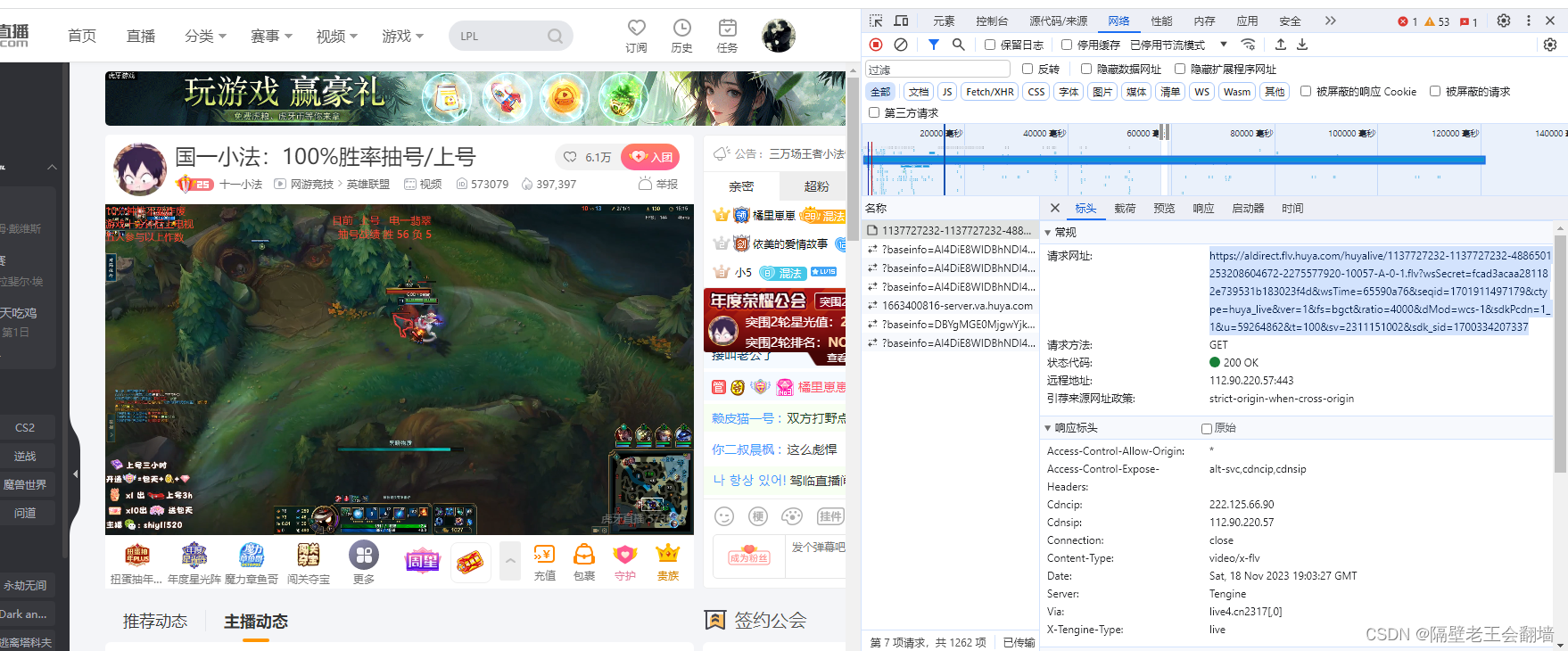Open DevTools settings gear
Viewport: 1568px width, 651px height.
click(x=1504, y=21)
